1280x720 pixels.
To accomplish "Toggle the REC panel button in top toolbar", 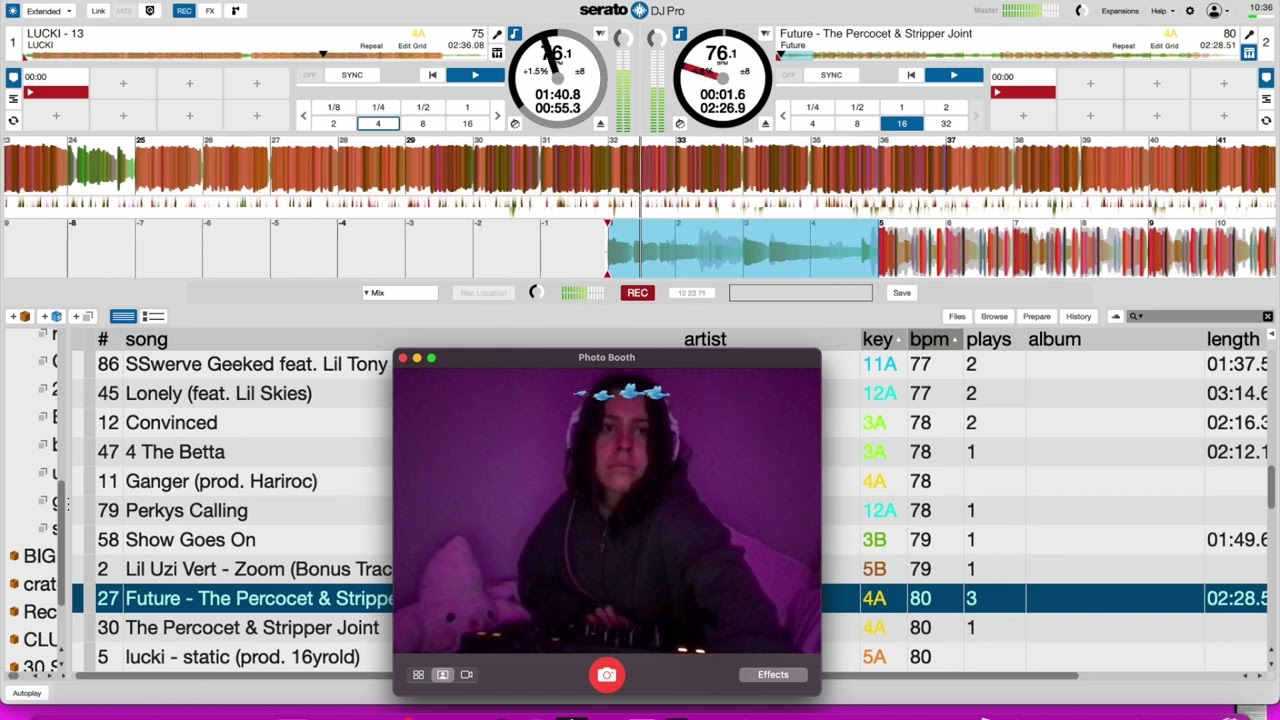I will (x=184, y=11).
